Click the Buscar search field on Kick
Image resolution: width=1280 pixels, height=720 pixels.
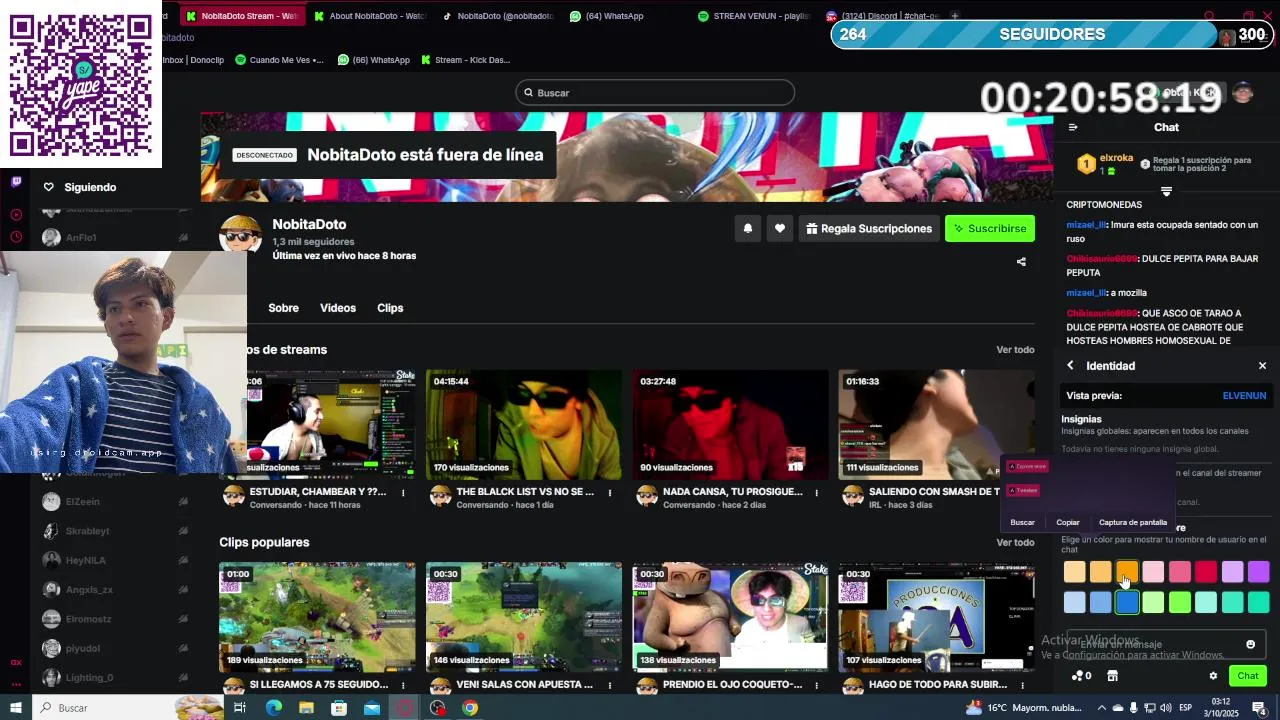[x=655, y=93]
